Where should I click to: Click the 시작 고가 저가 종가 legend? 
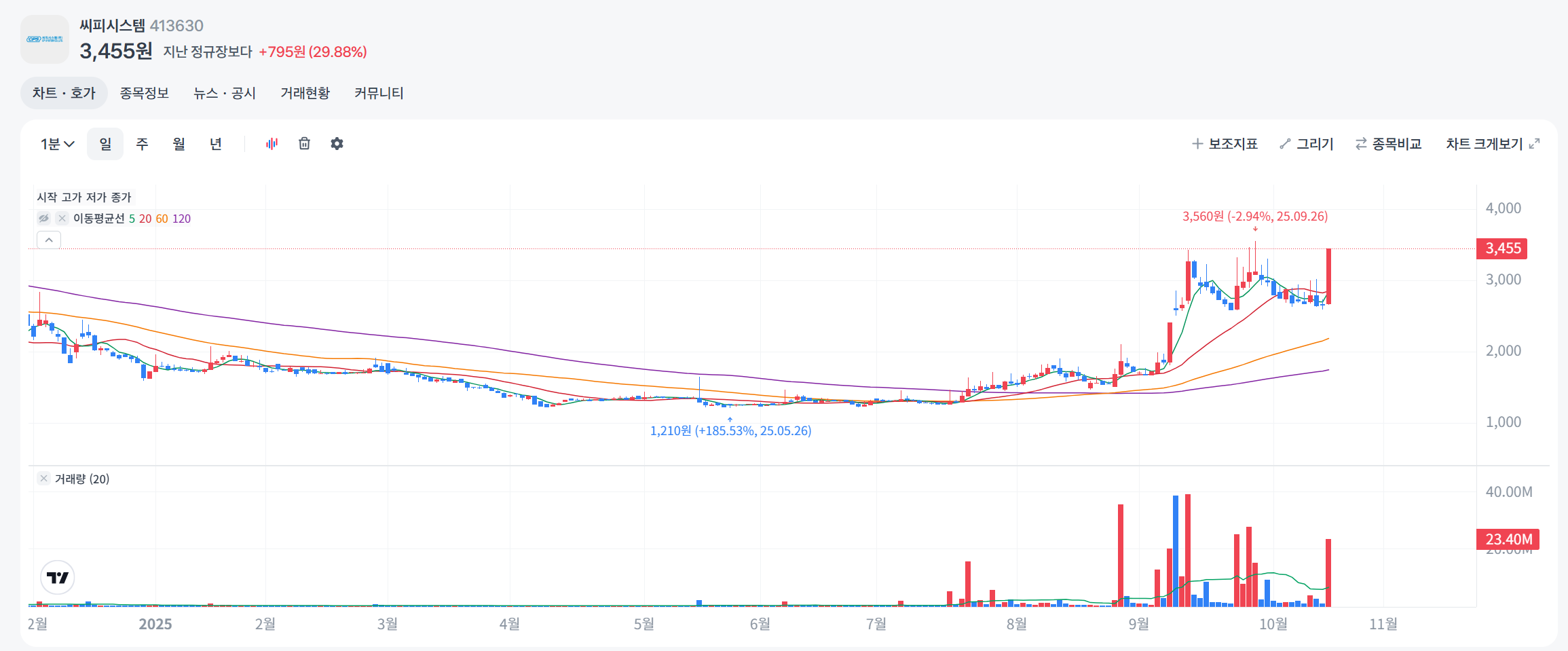click(x=84, y=198)
